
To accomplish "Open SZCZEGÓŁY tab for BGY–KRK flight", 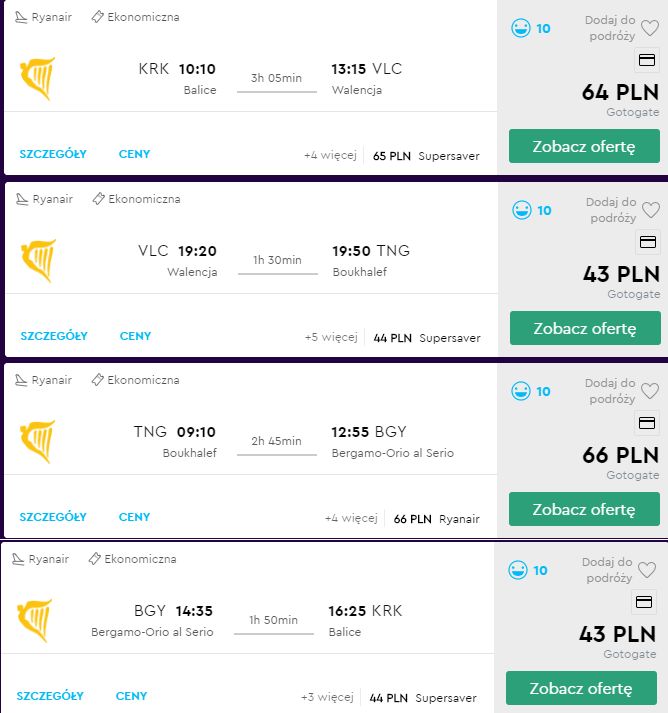I will [x=50, y=696].
